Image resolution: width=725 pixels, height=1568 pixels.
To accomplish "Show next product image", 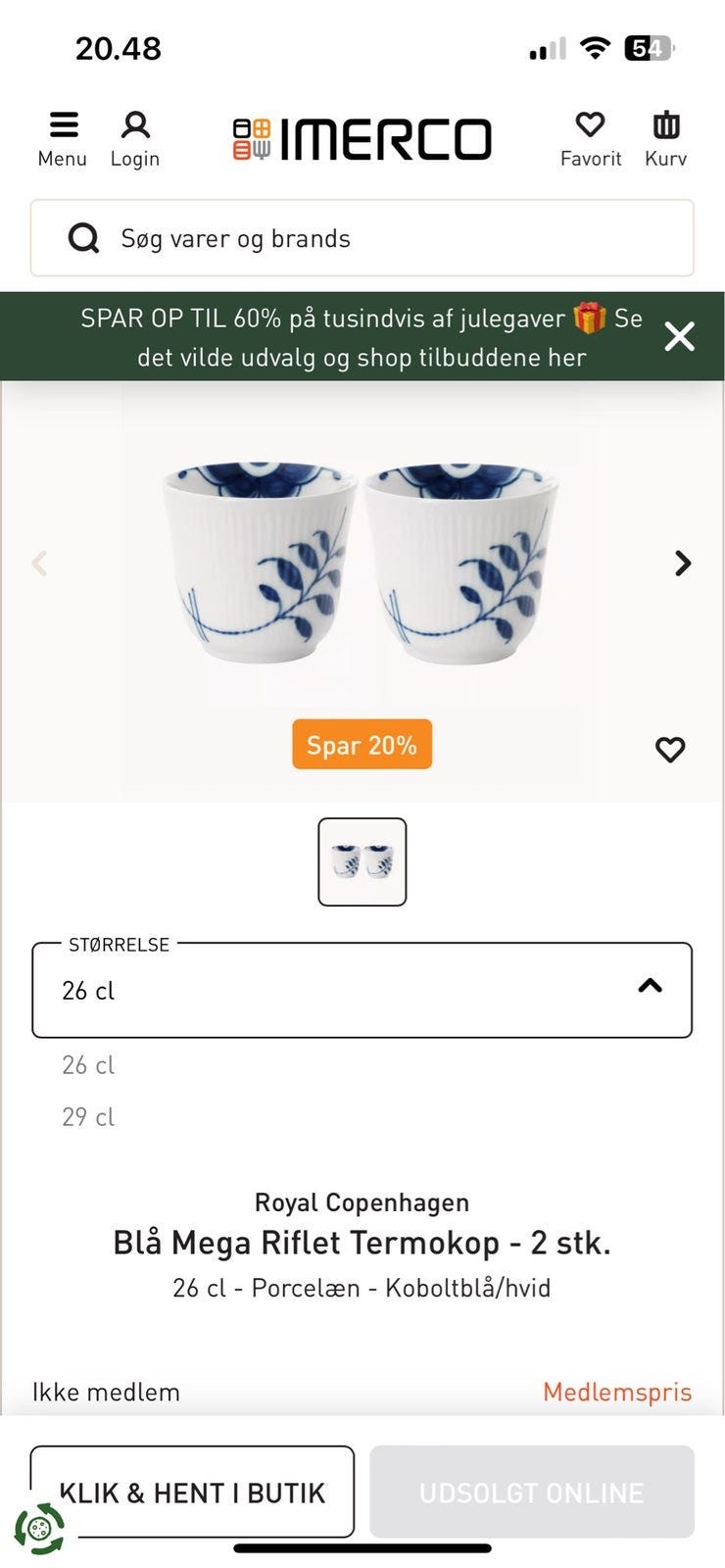I will click(x=683, y=563).
